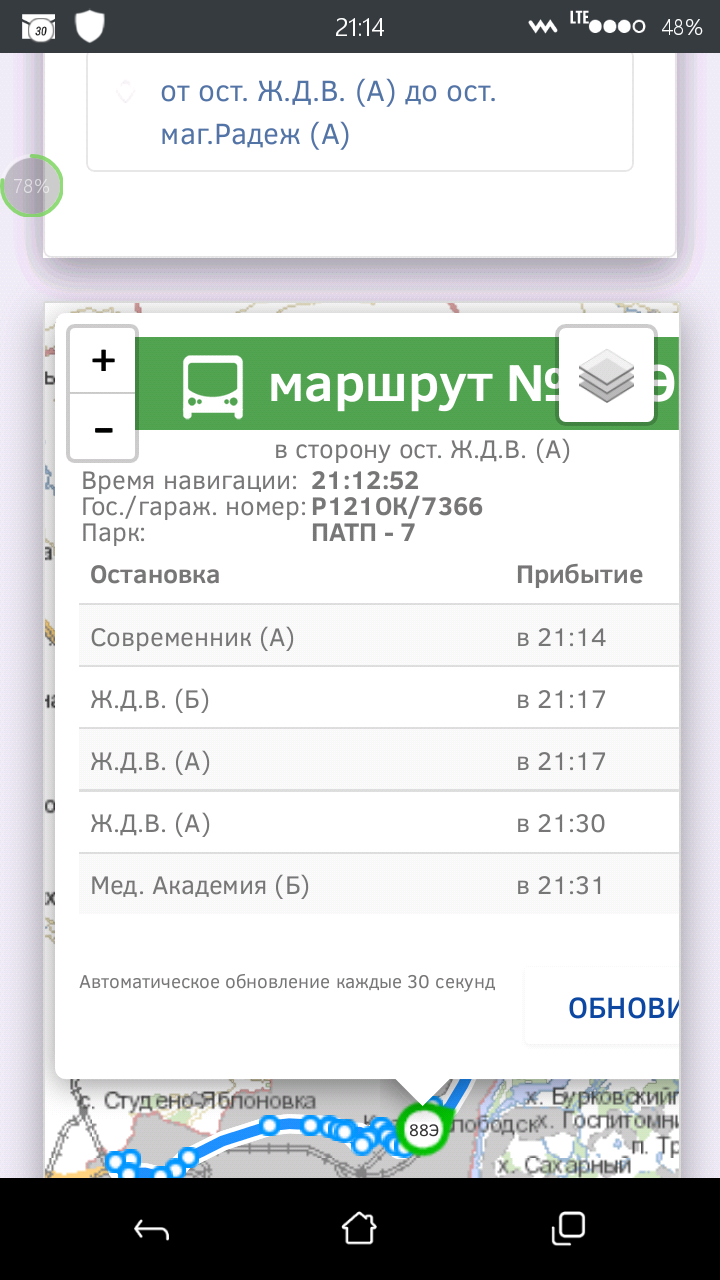
Task: Tap the Студено-Яблоновка map label
Action: pos(197,1100)
